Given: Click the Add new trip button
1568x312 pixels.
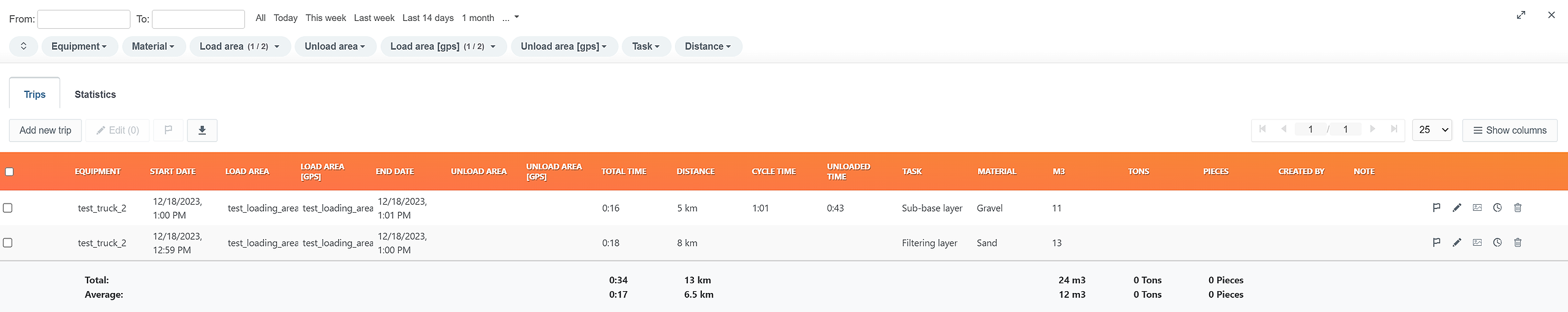Looking at the screenshot, I should point(45,130).
